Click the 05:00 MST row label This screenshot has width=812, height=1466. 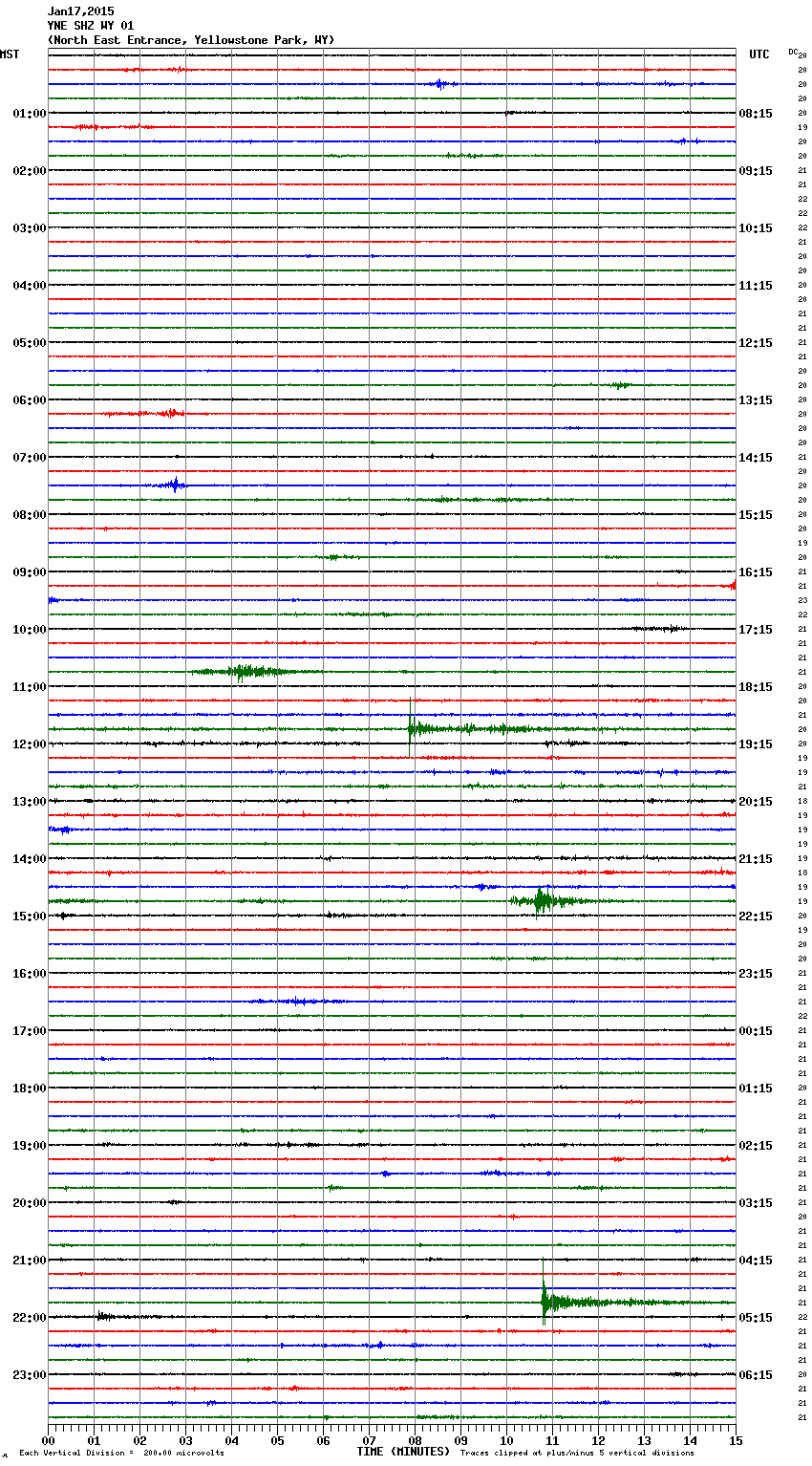pos(29,343)
